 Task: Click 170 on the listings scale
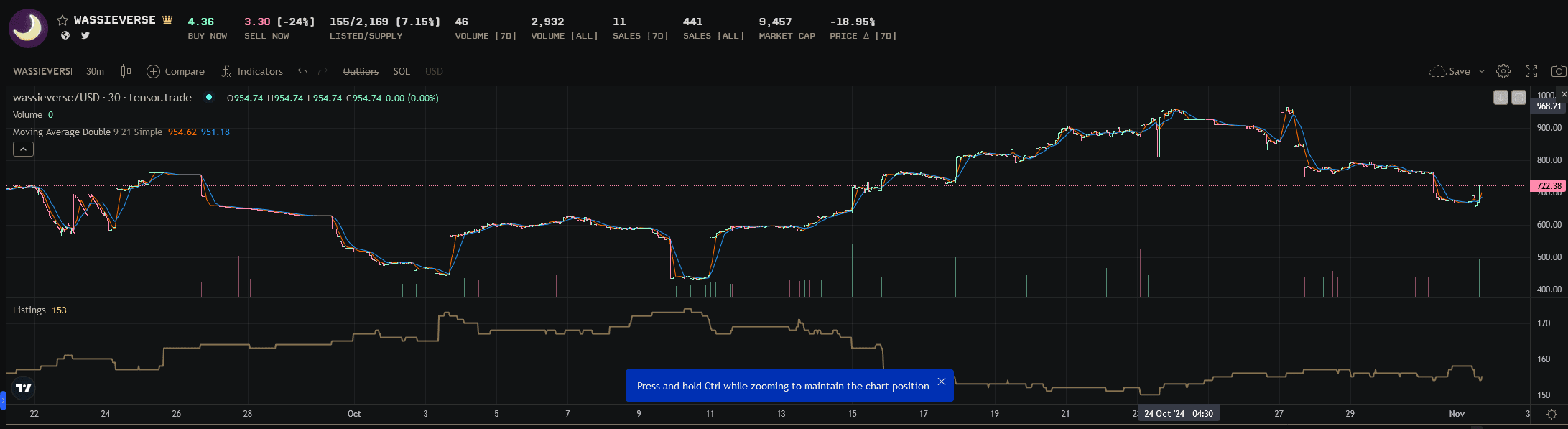tap(1544, 323)
